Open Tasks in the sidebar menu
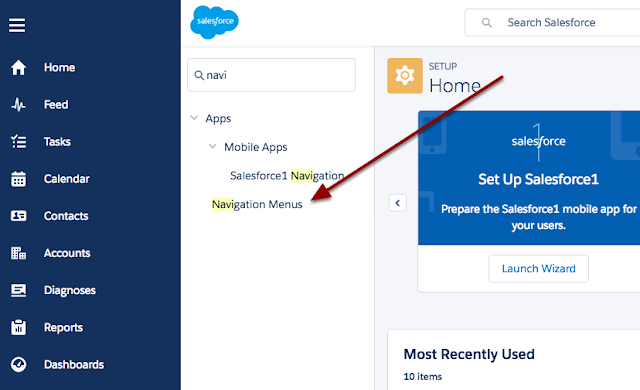Viewport: 640px width, 390px height. point(57,142)
